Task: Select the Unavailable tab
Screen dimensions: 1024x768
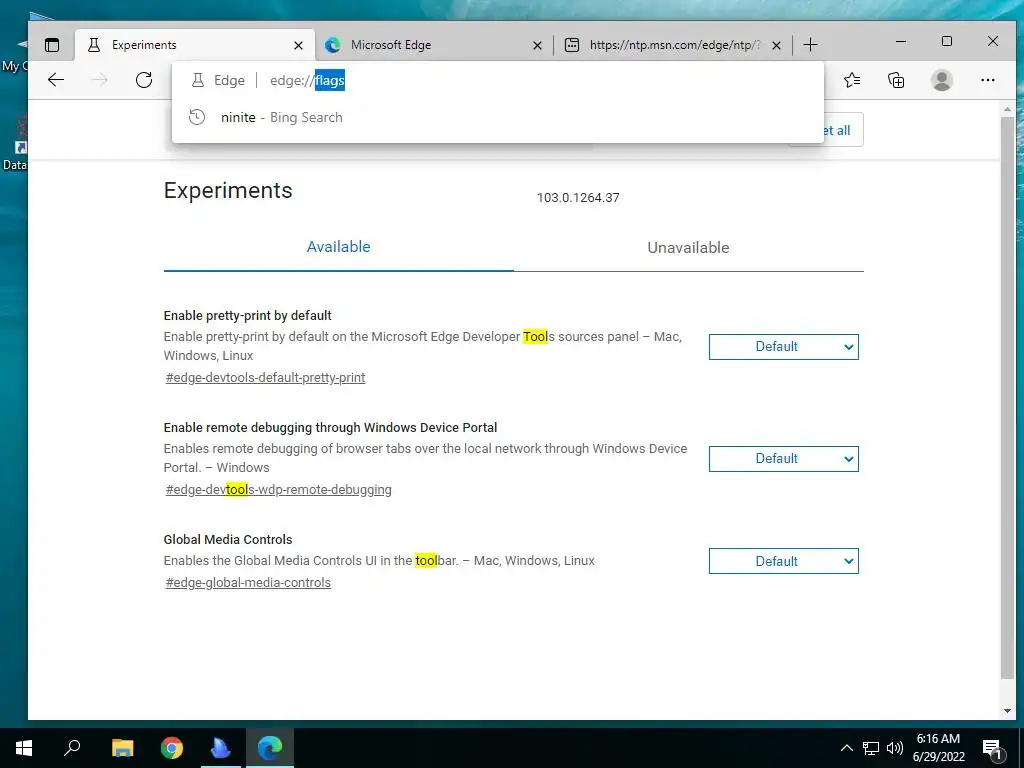Action: point(688,248)
